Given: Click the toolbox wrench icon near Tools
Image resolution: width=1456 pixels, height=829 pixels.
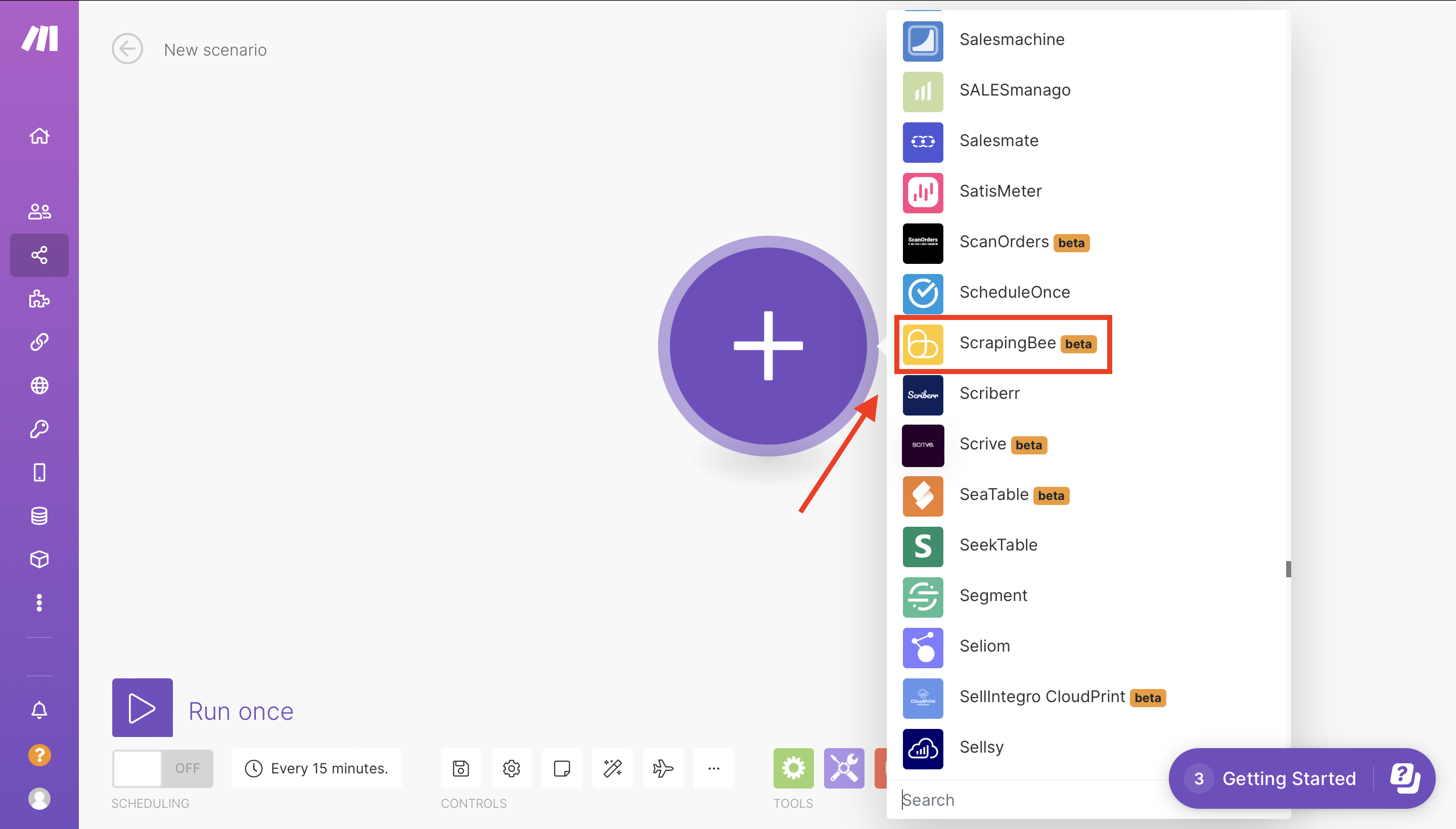Looking at the screenshot, I should coord(843,768).
